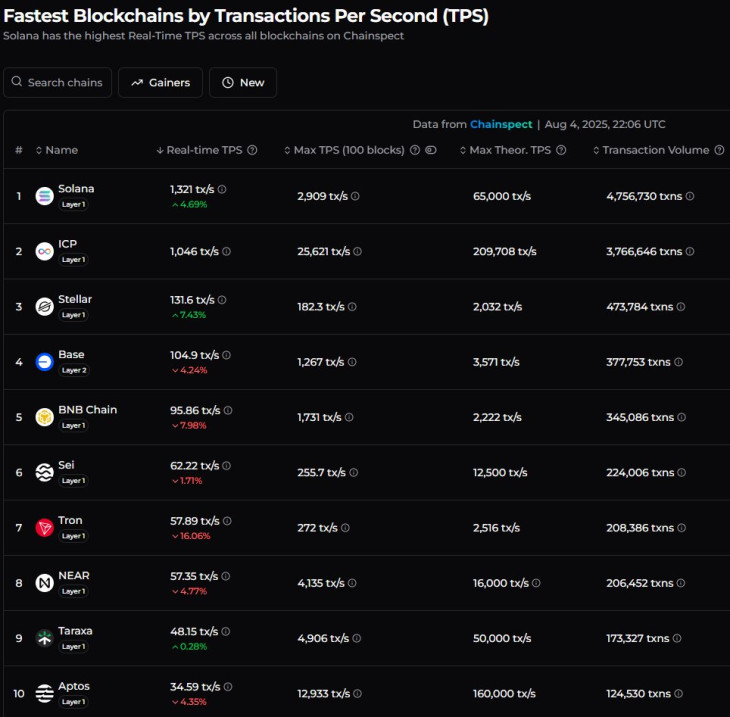Click info icon beside Base 104.9 tx/s
The height and width of the screenshot is (717, 730).
coord(226,355)
